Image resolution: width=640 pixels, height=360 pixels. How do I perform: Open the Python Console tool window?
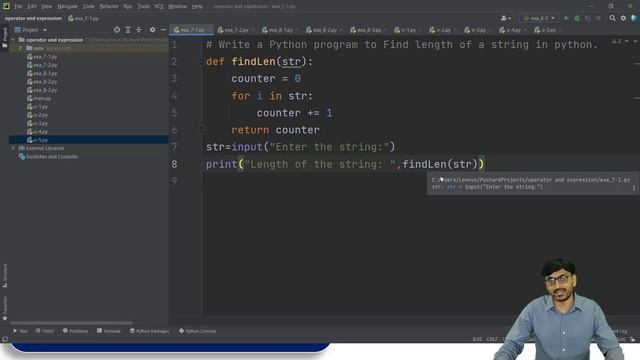click(x=198, y=331)
